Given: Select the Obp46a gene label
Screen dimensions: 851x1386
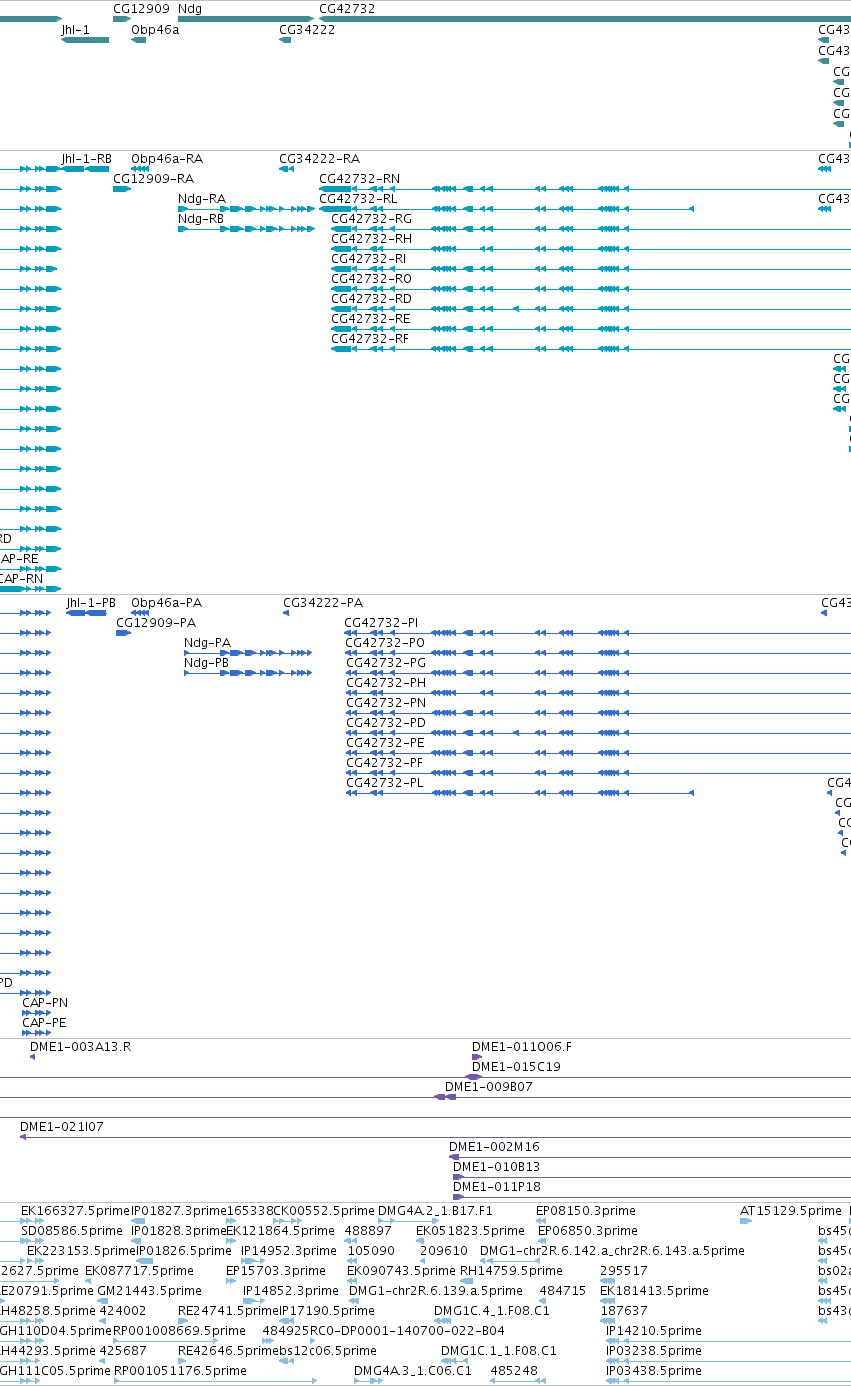Looking at the screenshot, I should (x=155, y=30).
